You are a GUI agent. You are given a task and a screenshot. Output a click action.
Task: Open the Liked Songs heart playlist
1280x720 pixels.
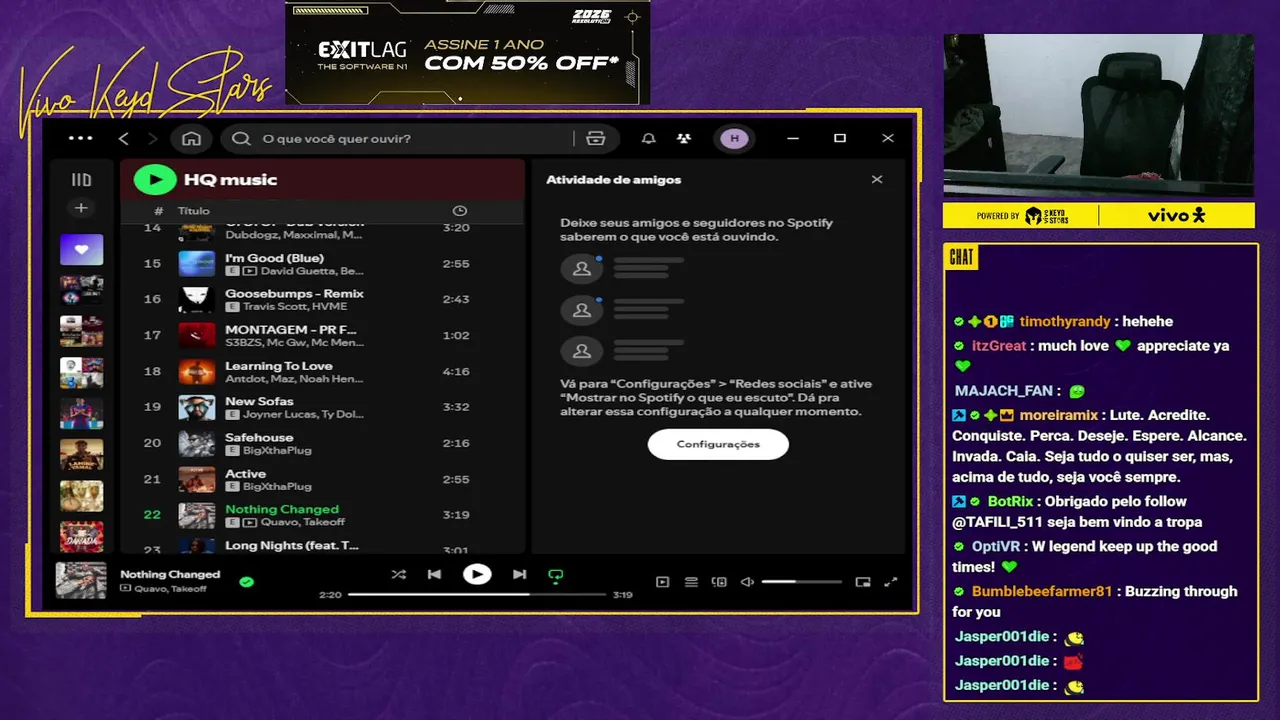pyautogui.click(x=81, y=249)
